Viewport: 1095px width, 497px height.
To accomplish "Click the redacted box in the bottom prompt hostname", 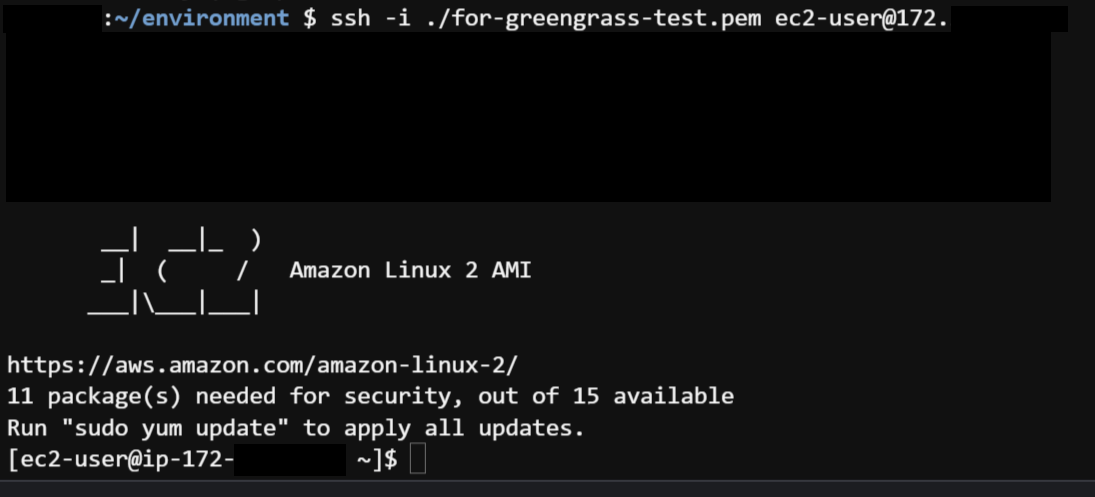I will [290, 460].
